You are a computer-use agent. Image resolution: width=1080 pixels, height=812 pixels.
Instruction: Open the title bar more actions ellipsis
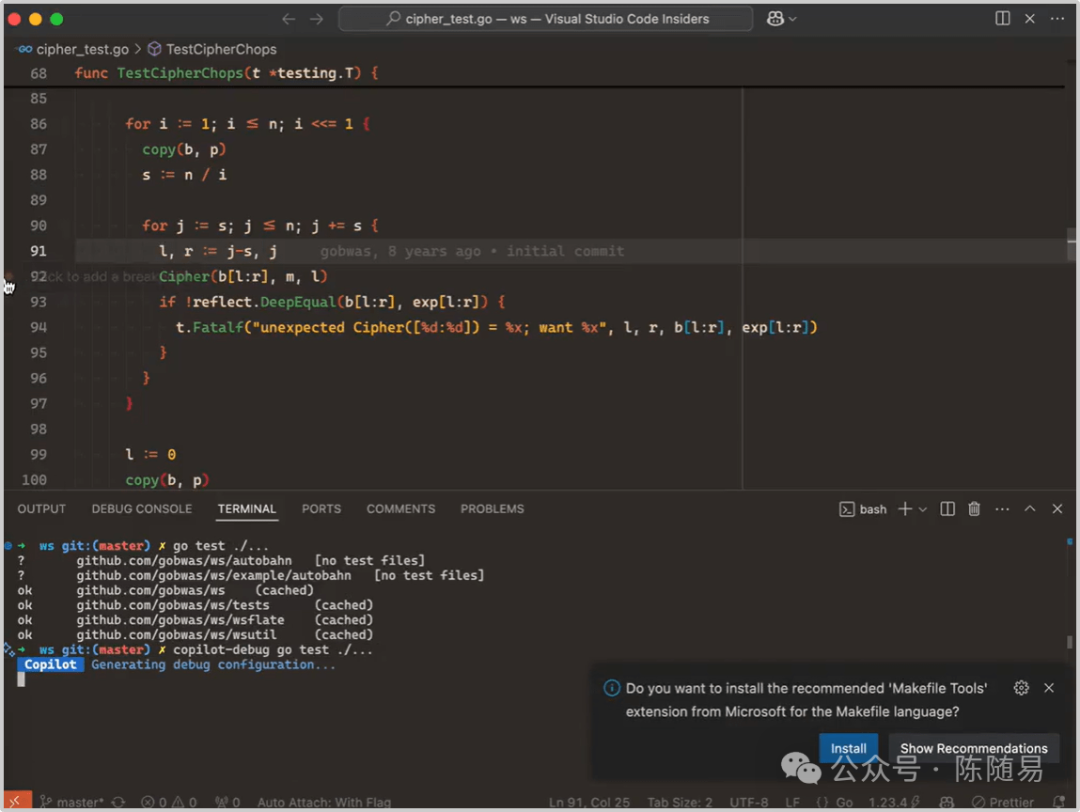click(x=1057, y=19)
